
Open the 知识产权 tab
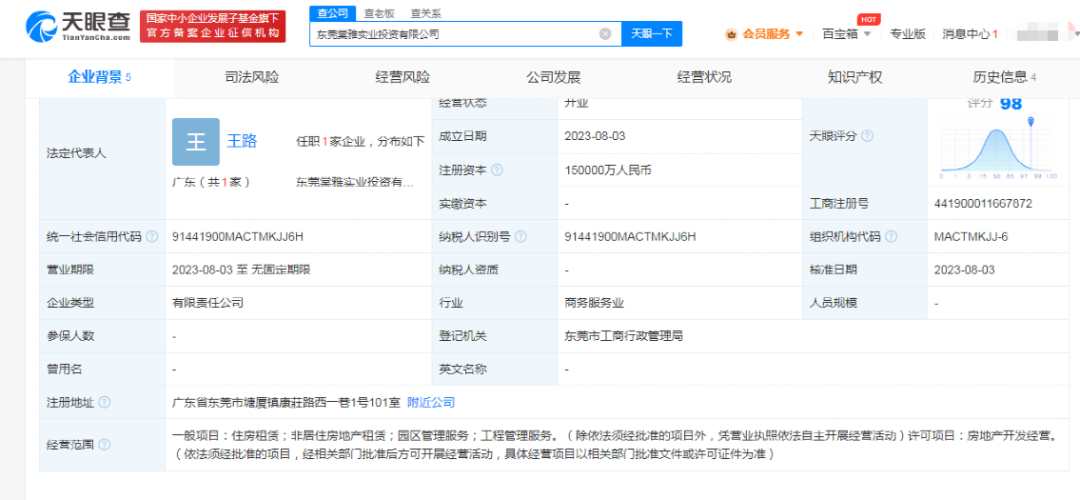855,77
